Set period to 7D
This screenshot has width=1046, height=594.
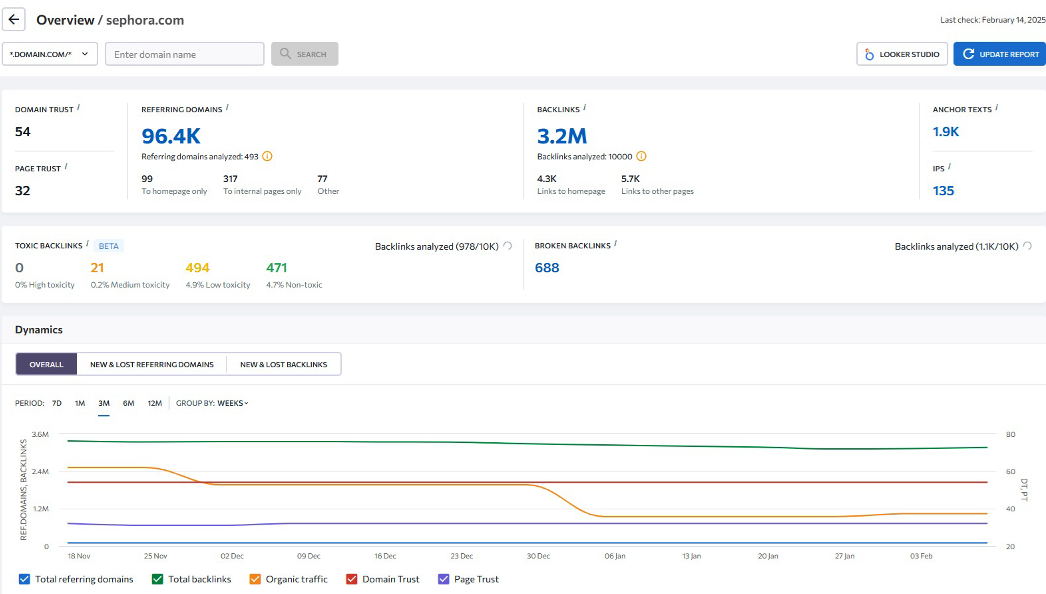tap(57, 403)
